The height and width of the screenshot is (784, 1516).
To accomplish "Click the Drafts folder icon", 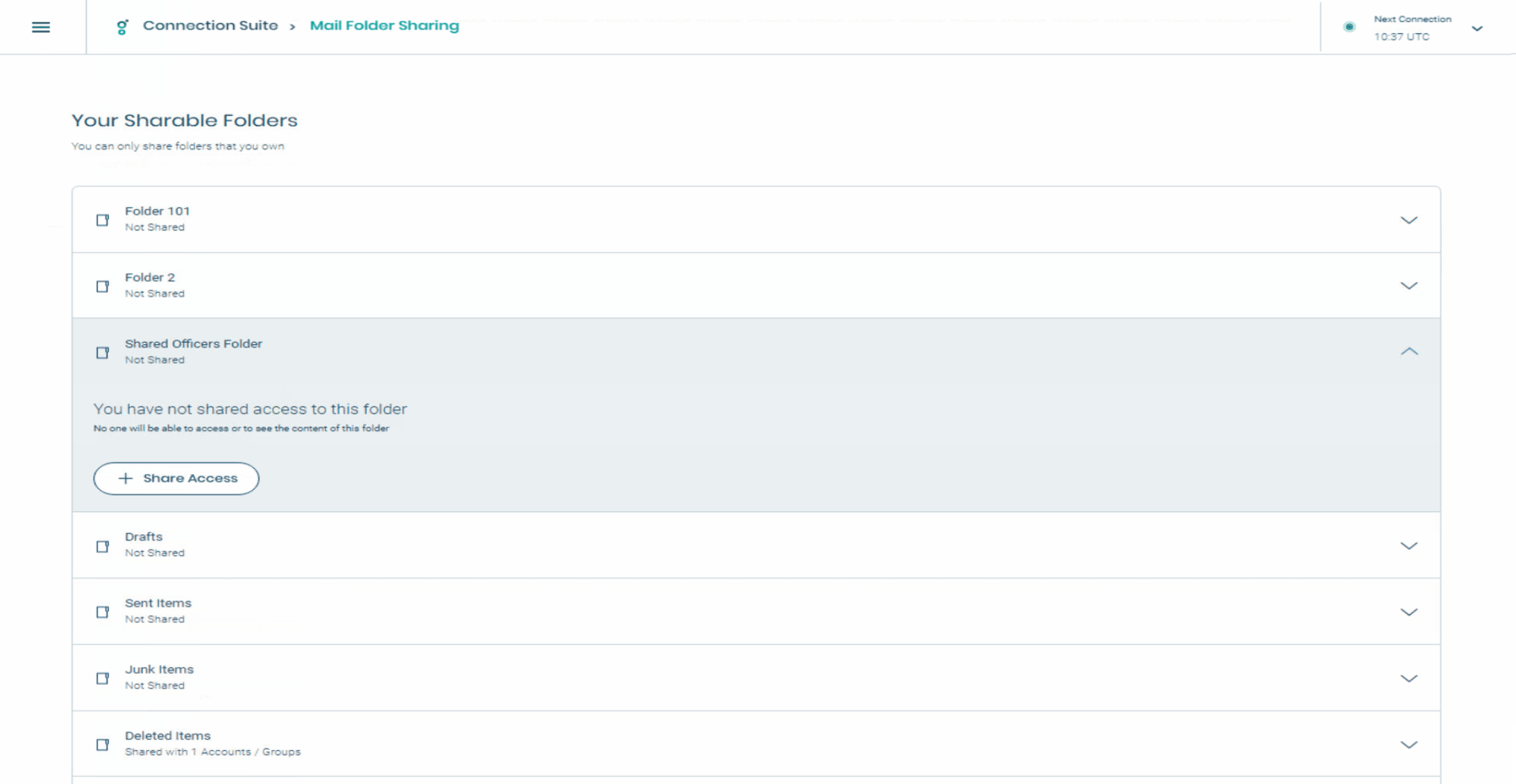I will point(103,546).
